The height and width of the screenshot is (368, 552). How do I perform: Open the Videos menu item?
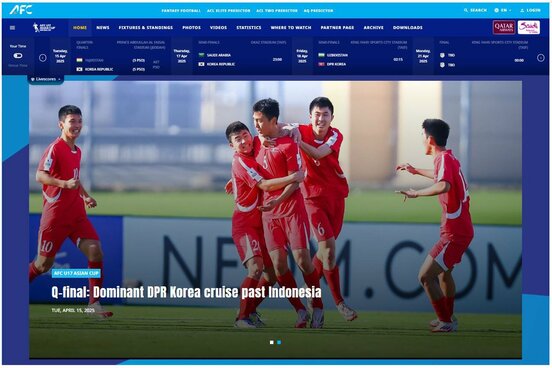click(218, 27)
